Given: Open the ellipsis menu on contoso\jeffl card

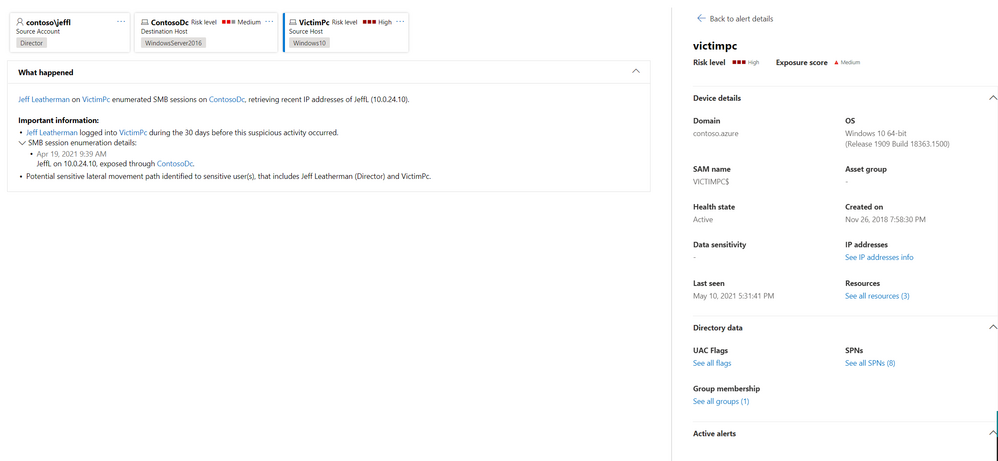Looking at the screenshot, I should pos(121,21).
